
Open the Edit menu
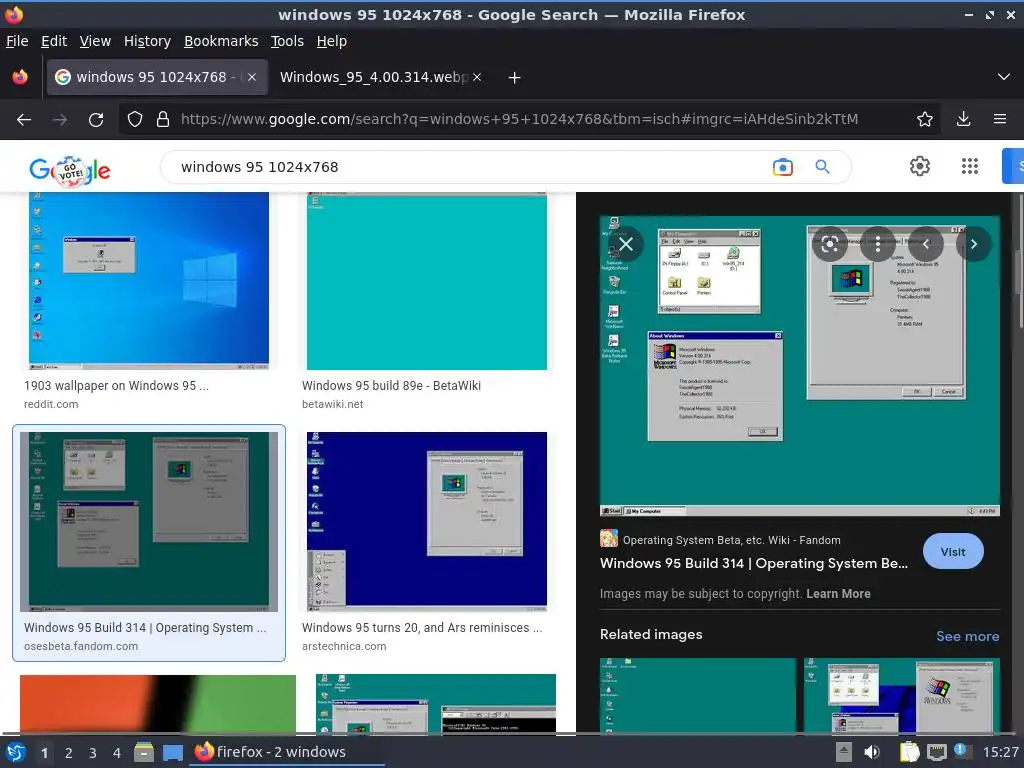point(54,41)
